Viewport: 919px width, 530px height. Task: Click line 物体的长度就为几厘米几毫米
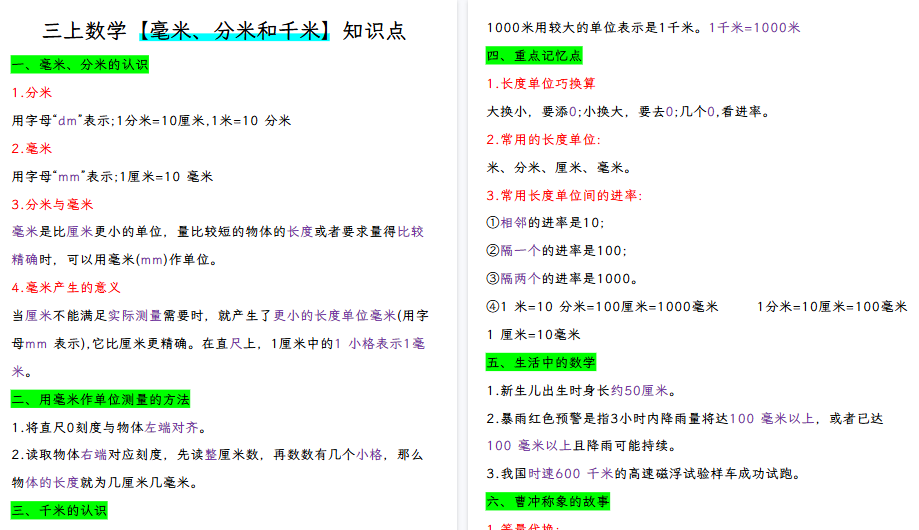104,483
